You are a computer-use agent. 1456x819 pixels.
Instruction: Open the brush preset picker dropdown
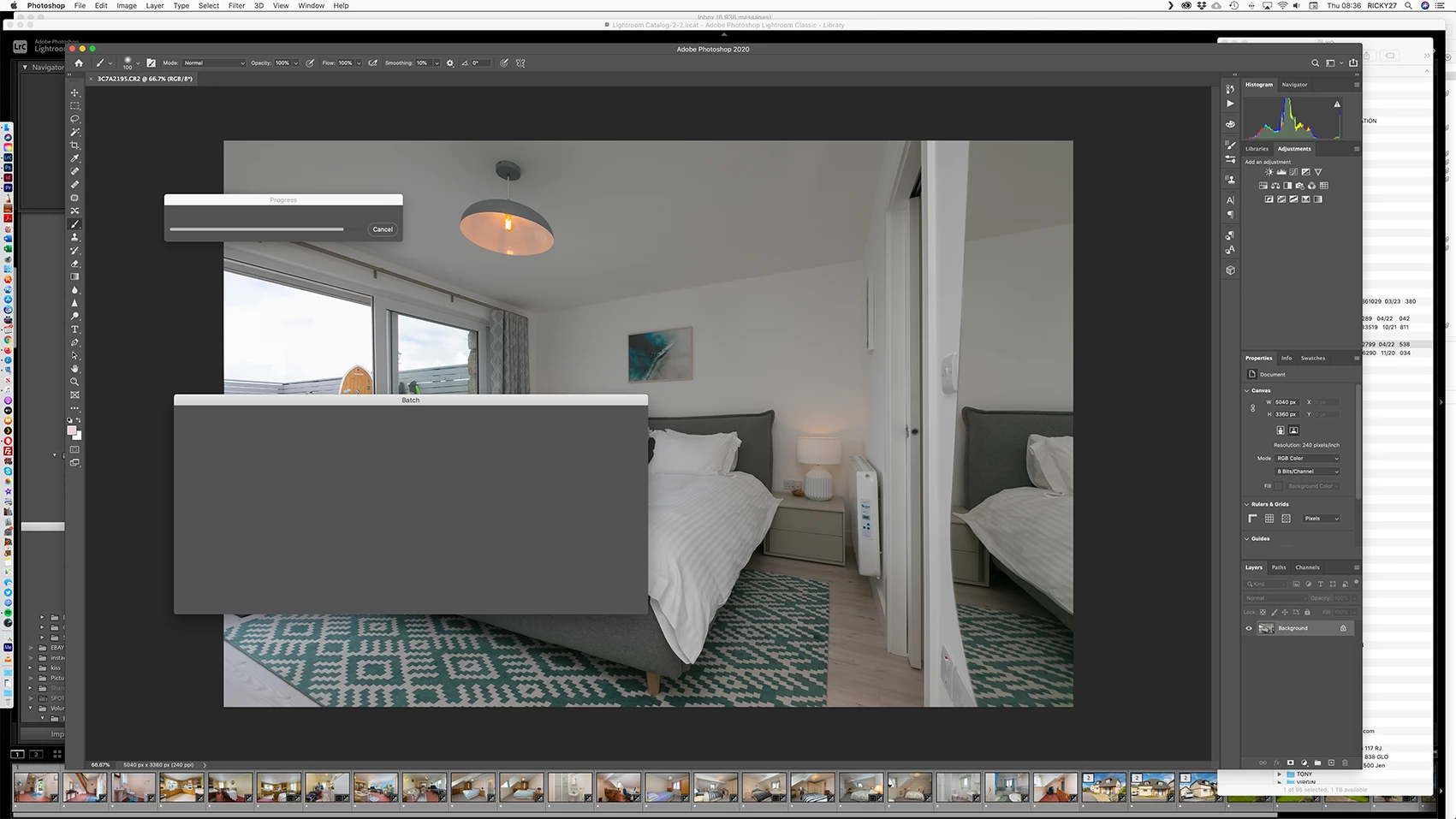pyautogui.click(x=138, y=63)
